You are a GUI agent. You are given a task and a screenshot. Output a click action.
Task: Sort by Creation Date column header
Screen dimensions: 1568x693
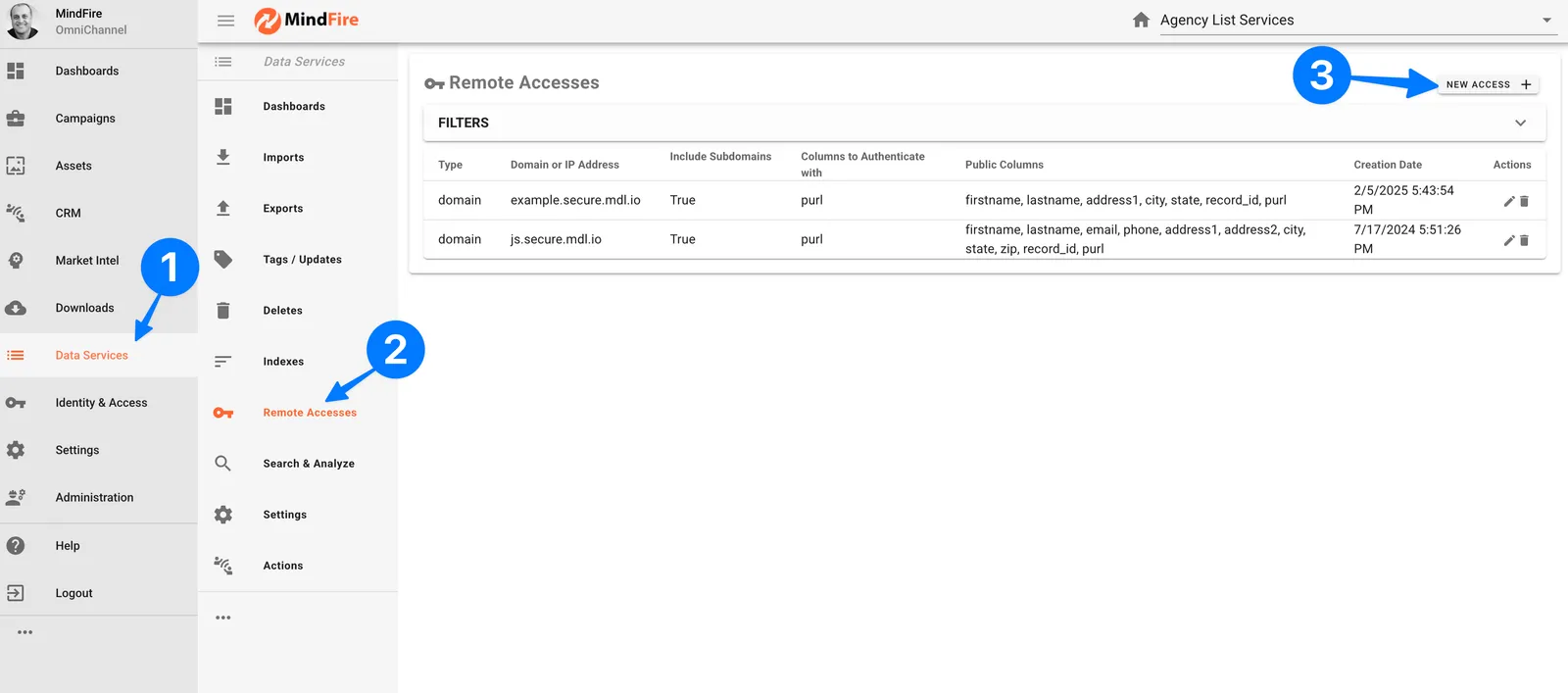click(1387, 165)
